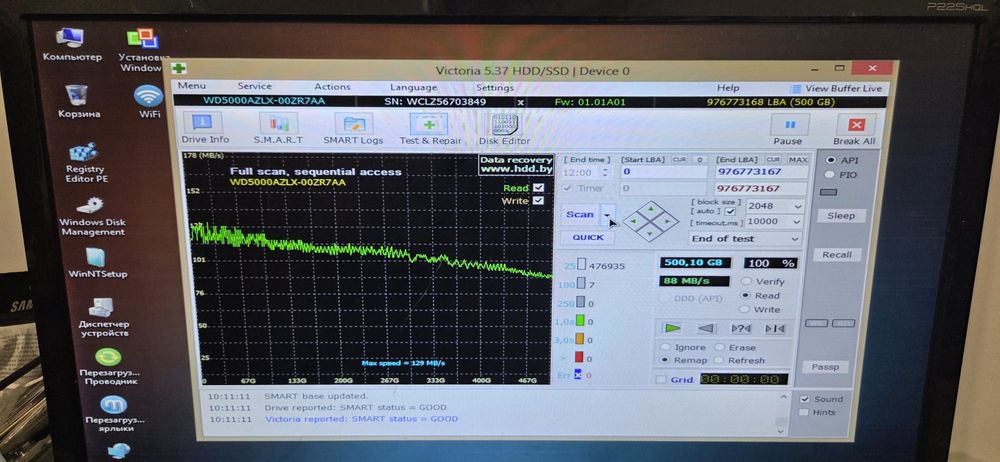
Task: Click the right arrow on navigation diamond
Action: pos(668,221)
